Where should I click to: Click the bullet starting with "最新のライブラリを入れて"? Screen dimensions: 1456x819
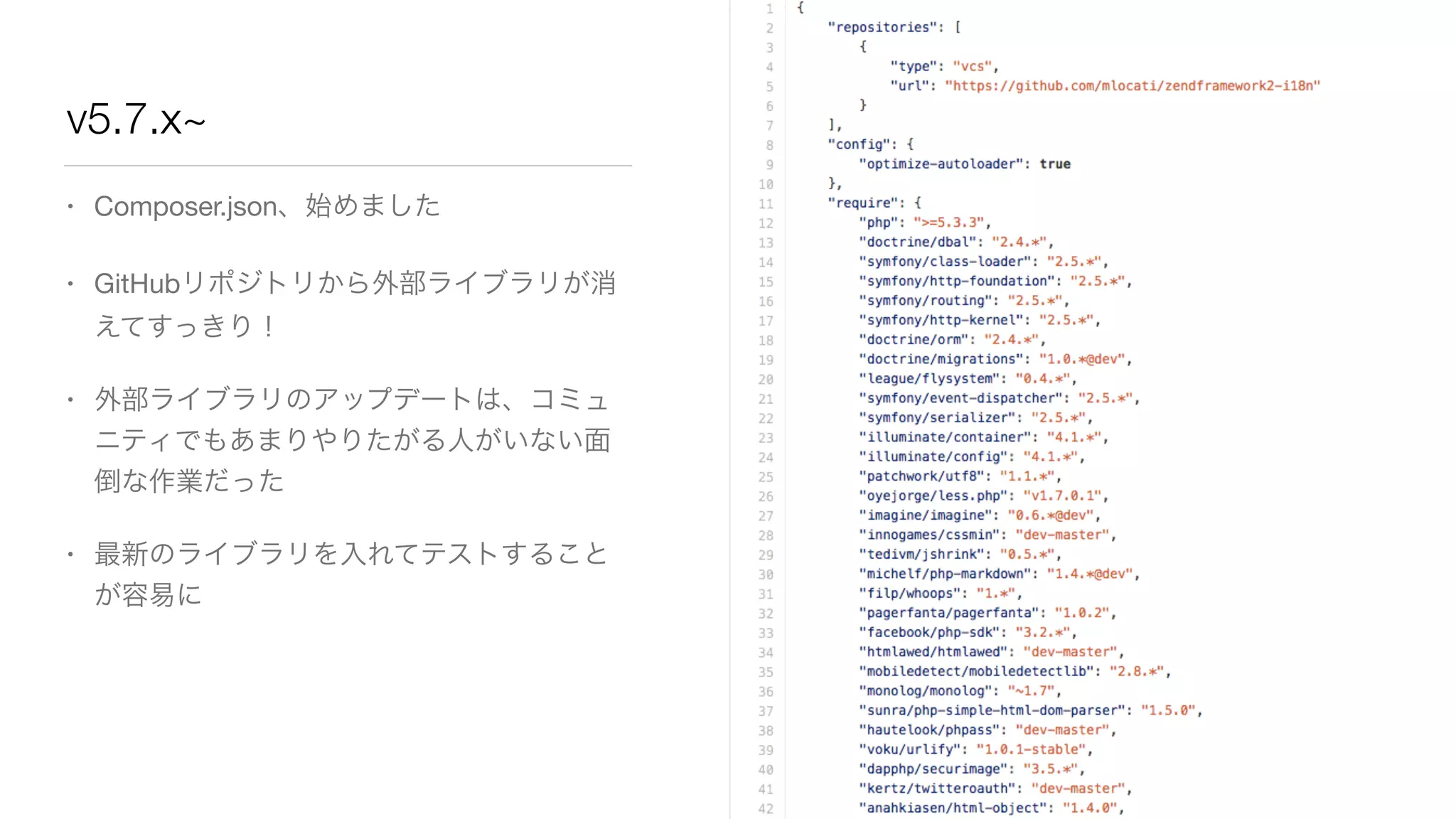click(351, 574)
